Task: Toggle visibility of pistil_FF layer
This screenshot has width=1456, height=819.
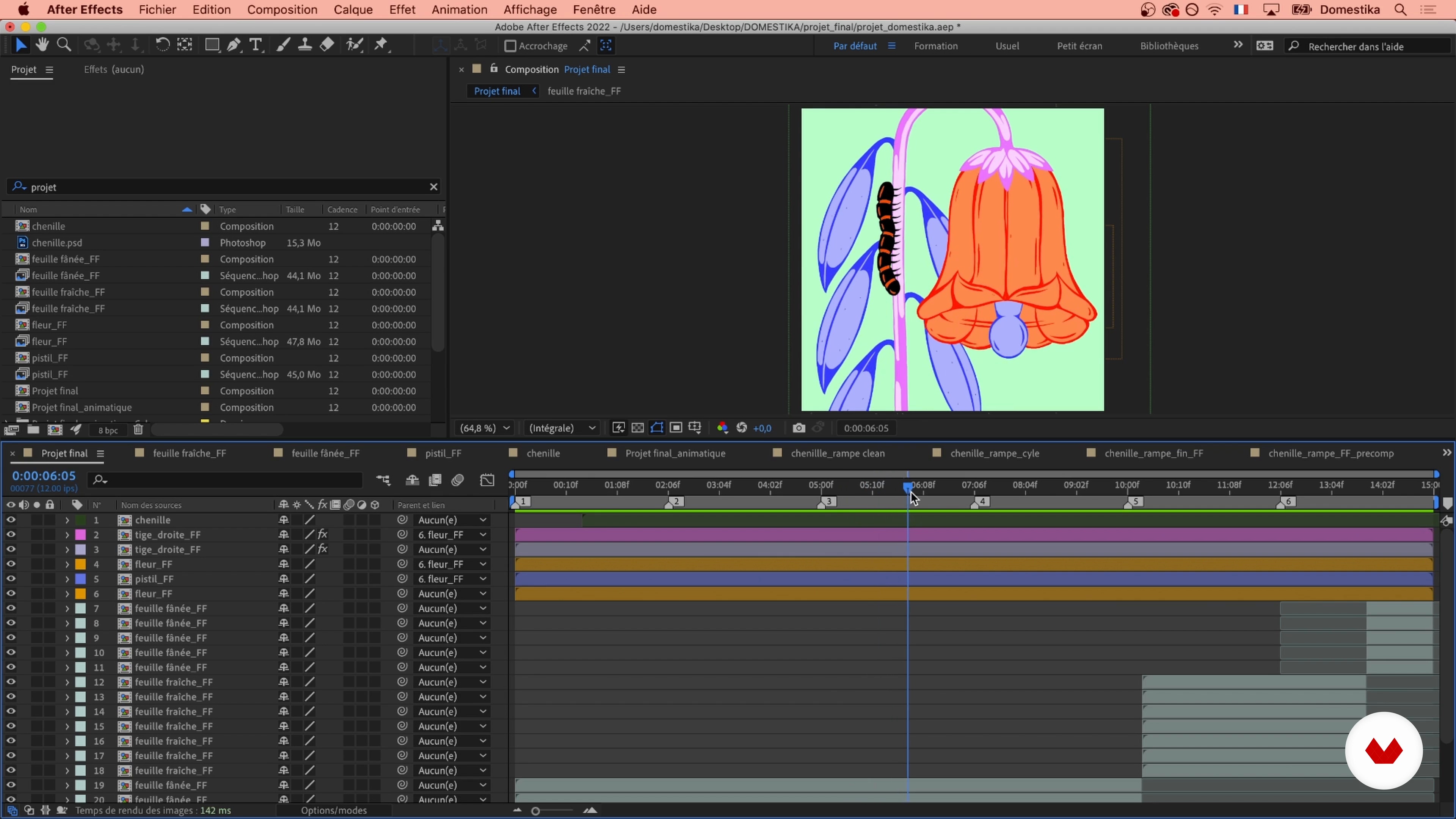Action: (x=11, y=579)
